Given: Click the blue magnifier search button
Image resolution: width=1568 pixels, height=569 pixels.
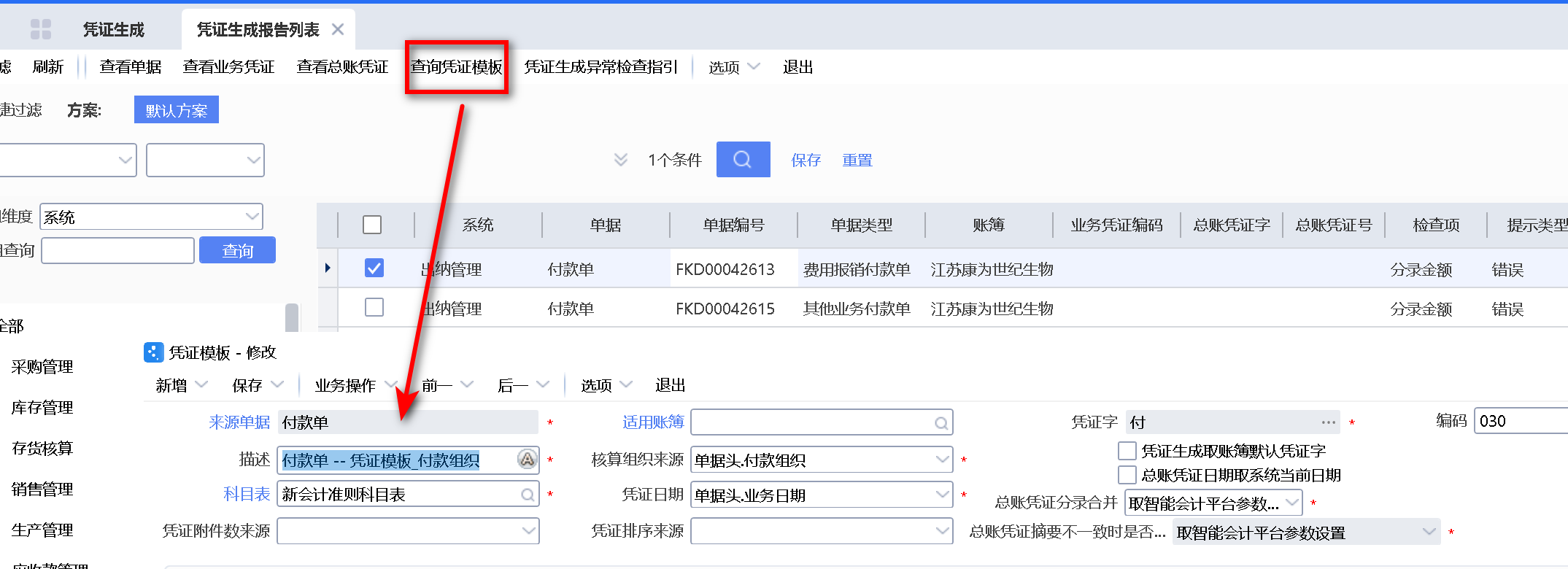Looking at the screenshot, I should point(743,159).
